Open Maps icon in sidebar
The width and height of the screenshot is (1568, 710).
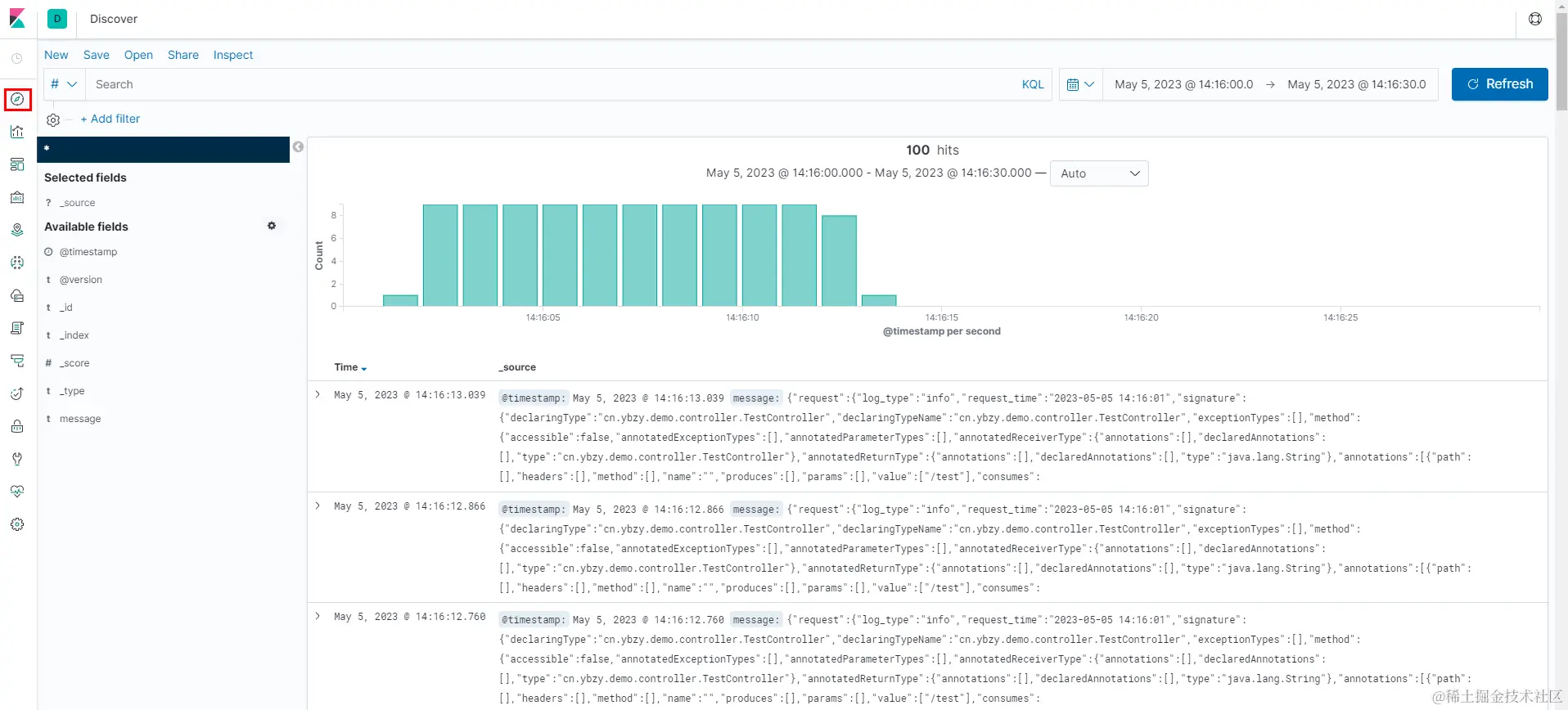coord(17,230)
